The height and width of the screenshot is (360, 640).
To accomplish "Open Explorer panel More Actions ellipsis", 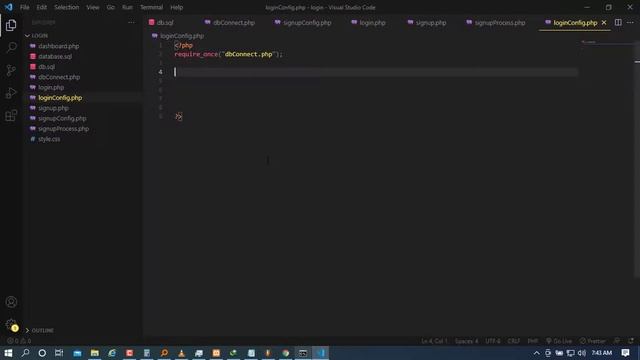I will click(131, 22).
